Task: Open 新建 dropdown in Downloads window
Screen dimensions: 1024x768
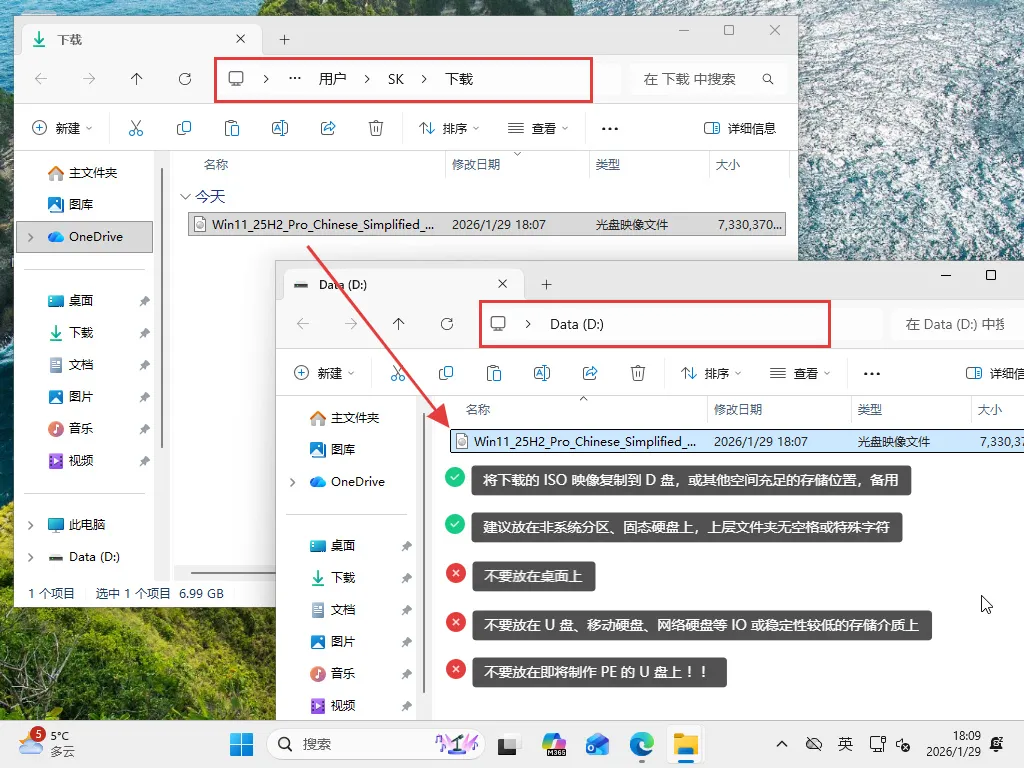Action: click(x=63, y=128)
